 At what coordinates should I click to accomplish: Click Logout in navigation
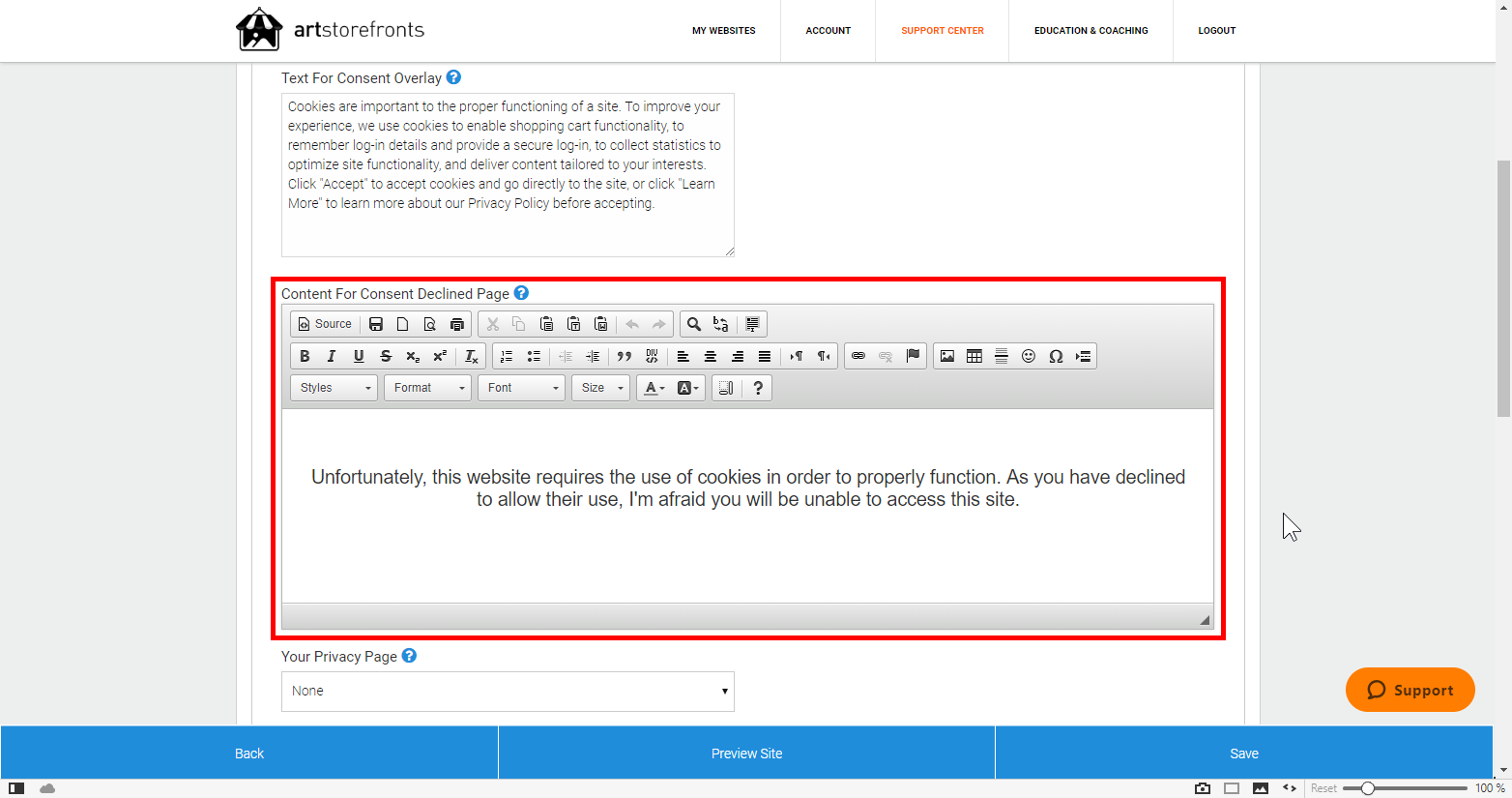(1217, 31)
